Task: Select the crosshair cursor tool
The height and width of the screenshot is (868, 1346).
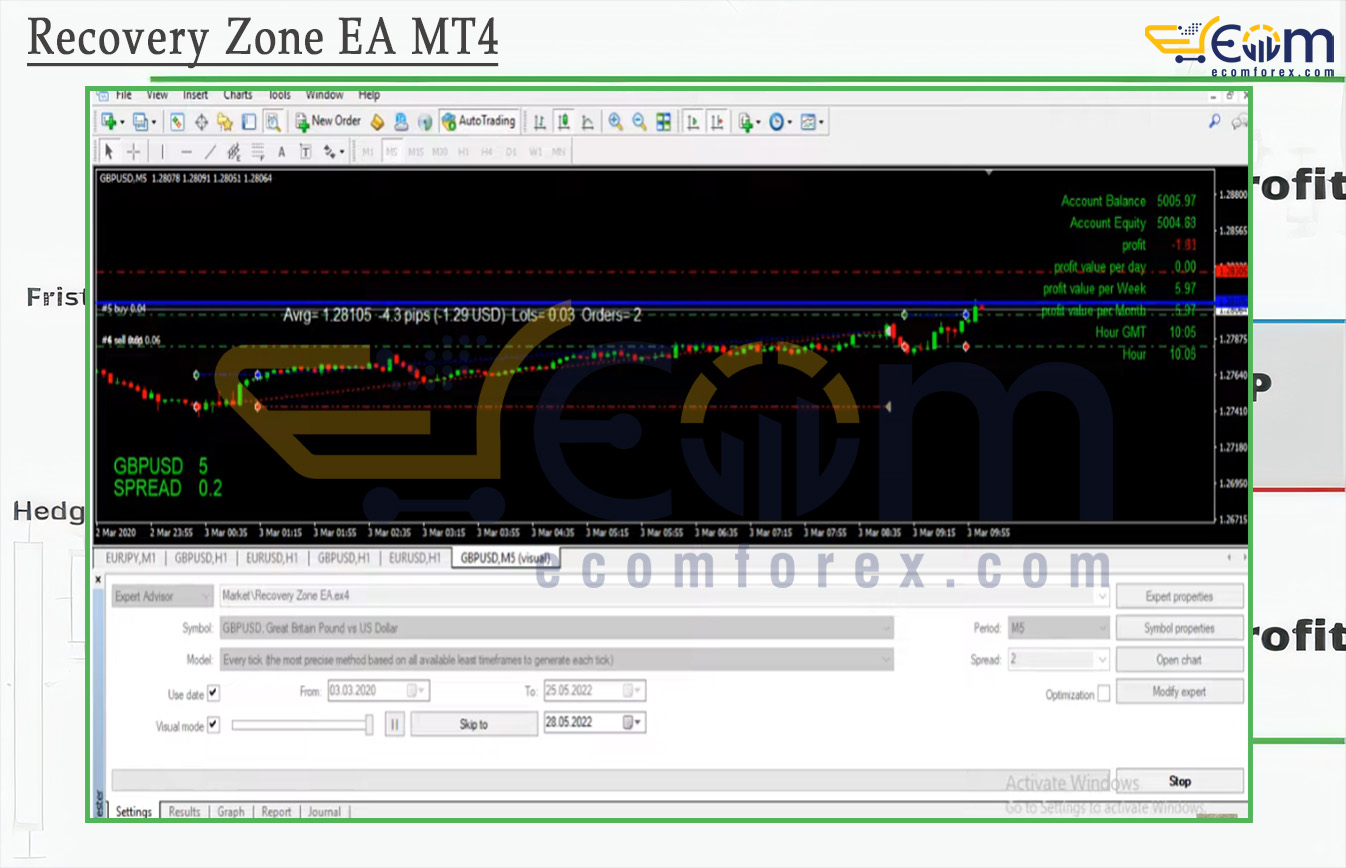Action: click(133, 152)
